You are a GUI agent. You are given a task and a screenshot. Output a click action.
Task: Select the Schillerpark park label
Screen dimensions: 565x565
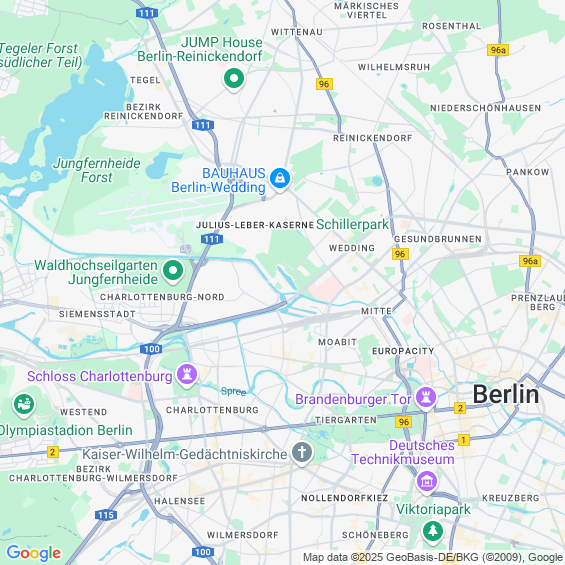click(352, 224)
